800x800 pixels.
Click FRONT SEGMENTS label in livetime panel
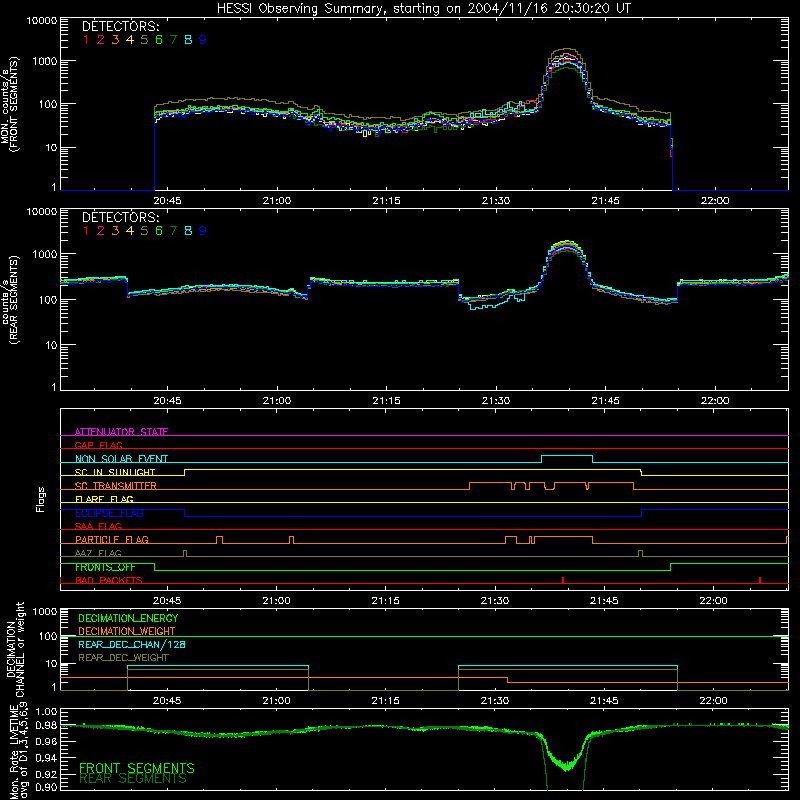click(x=137, y=768)
